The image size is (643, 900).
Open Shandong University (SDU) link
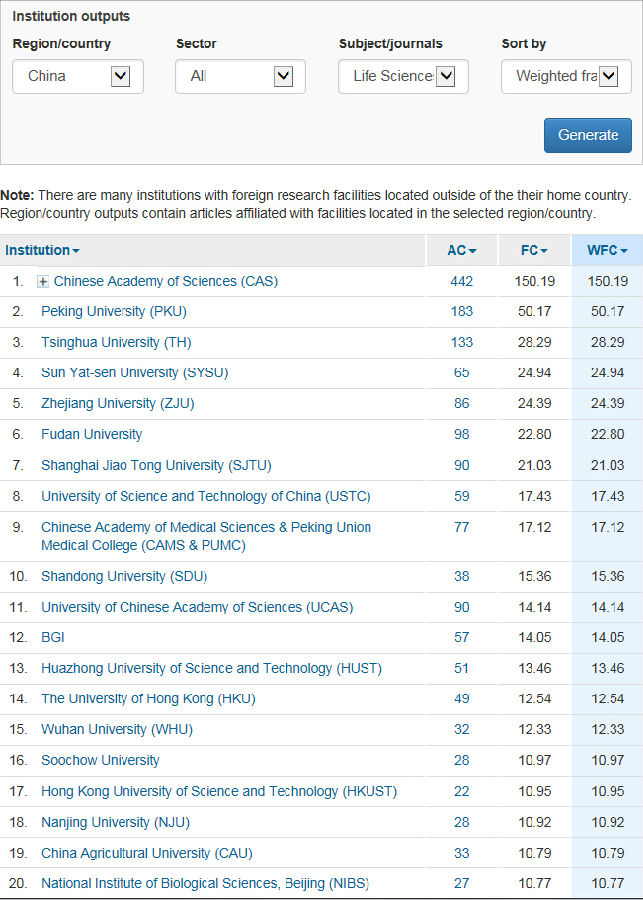[x=124, y=576]
